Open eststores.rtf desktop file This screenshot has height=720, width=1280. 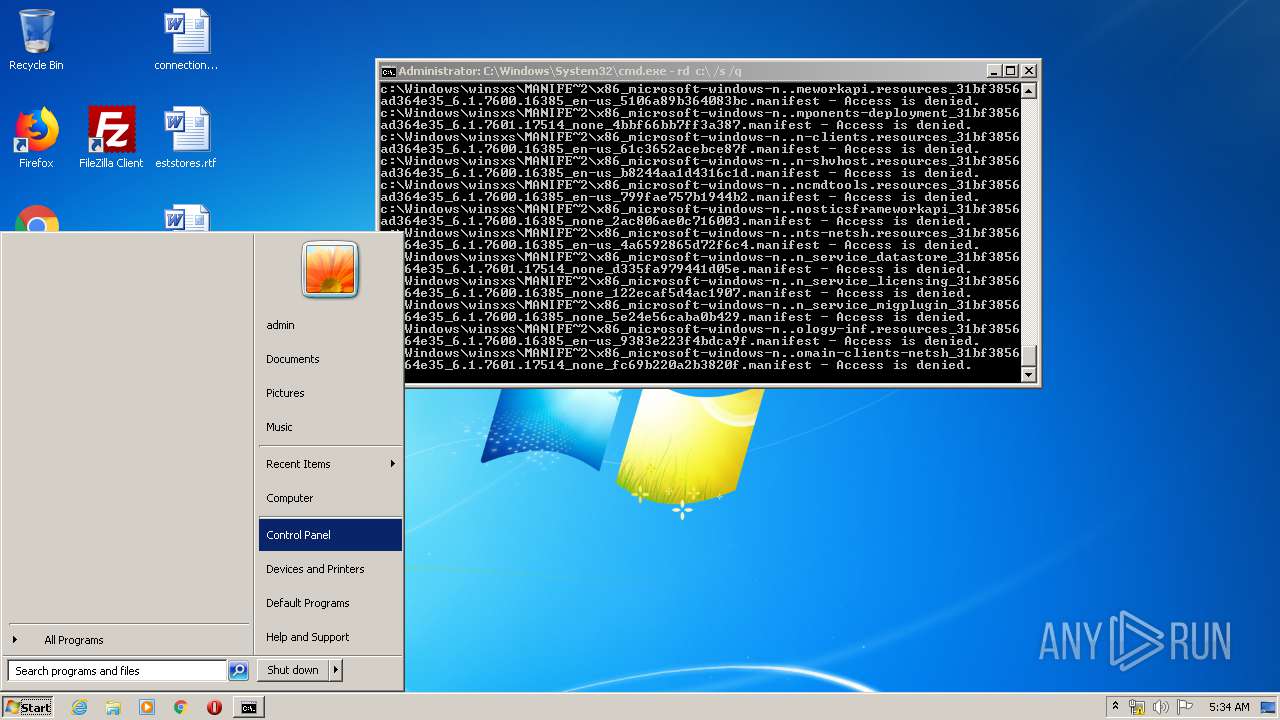point(186,138)
